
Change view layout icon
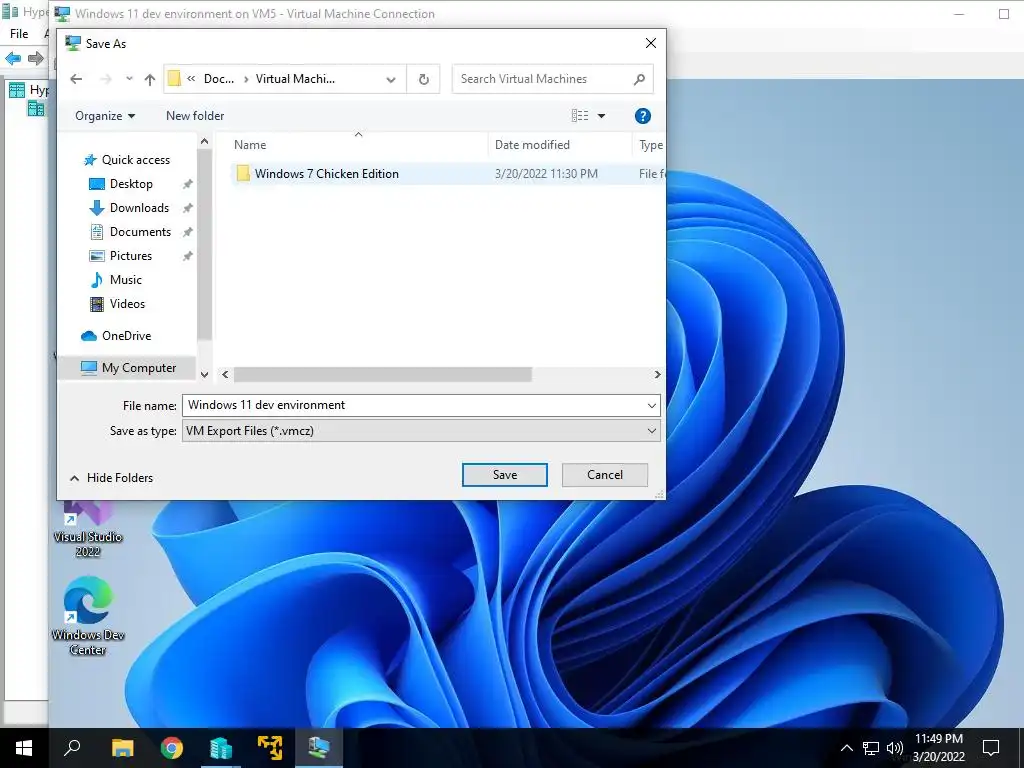pyautogui.click(x=580, y=116)
